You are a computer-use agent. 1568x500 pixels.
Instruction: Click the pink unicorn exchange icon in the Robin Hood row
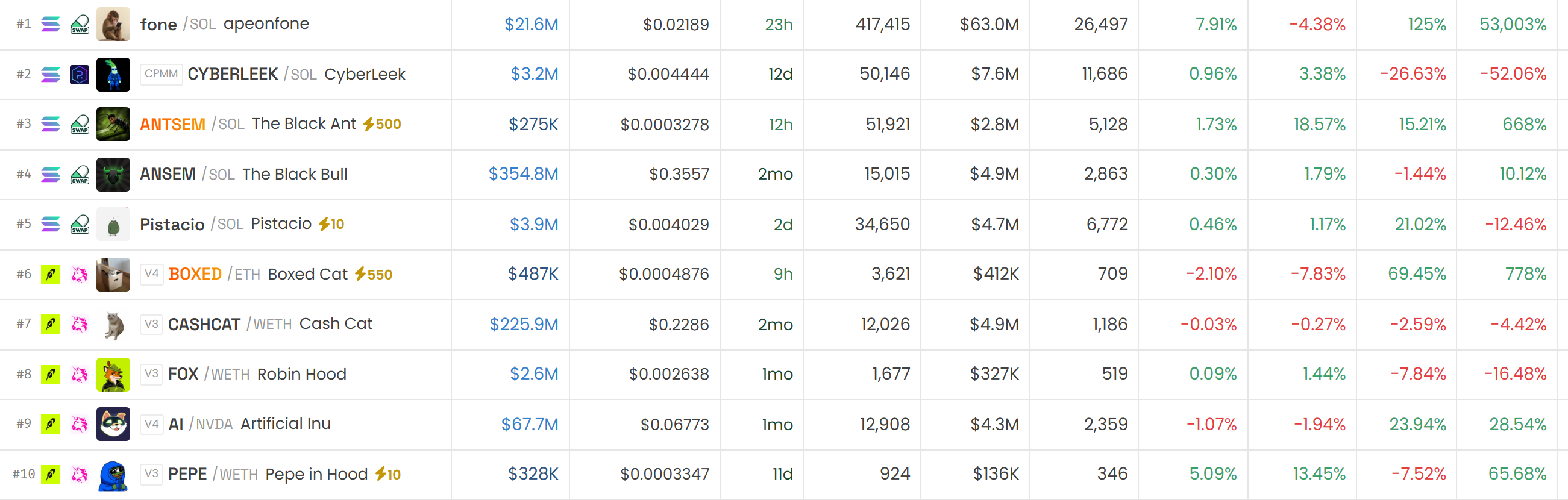tap(80, 374)
